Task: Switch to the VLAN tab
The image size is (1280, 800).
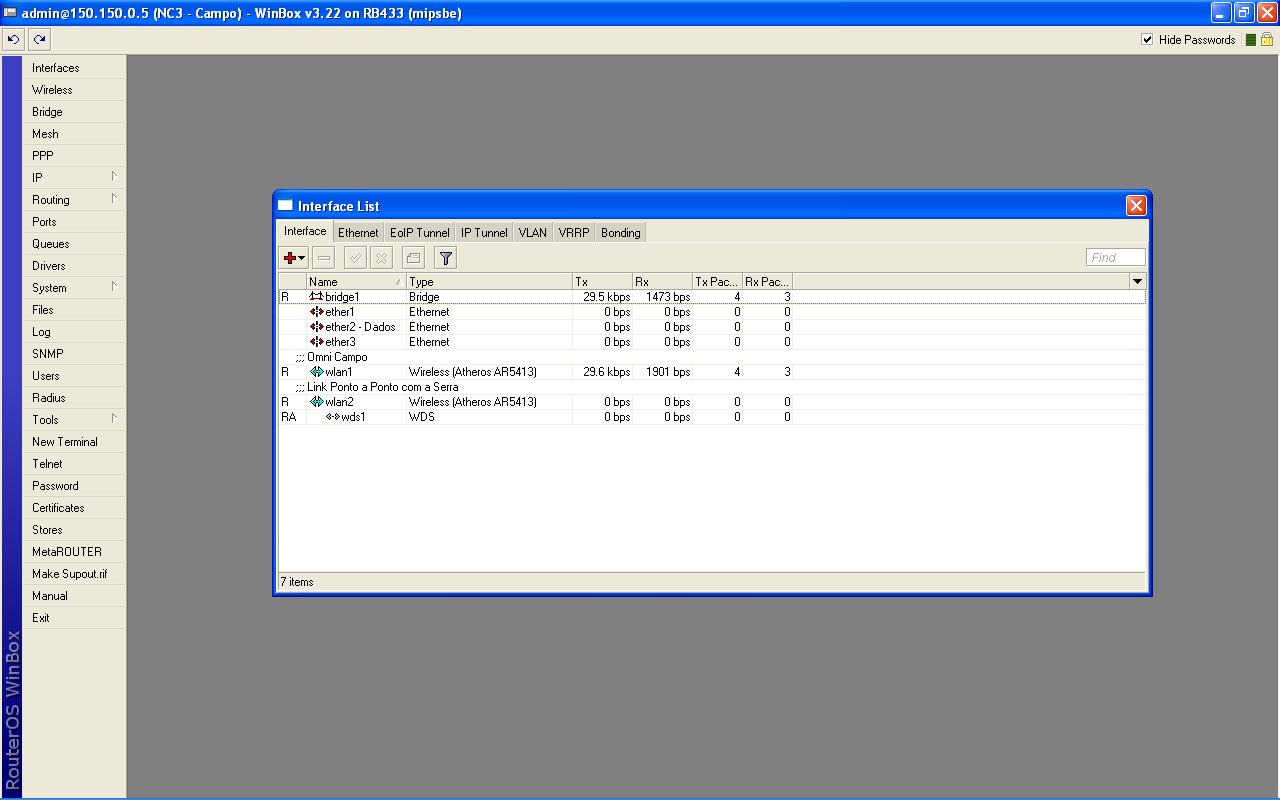Action: [533, 233]
